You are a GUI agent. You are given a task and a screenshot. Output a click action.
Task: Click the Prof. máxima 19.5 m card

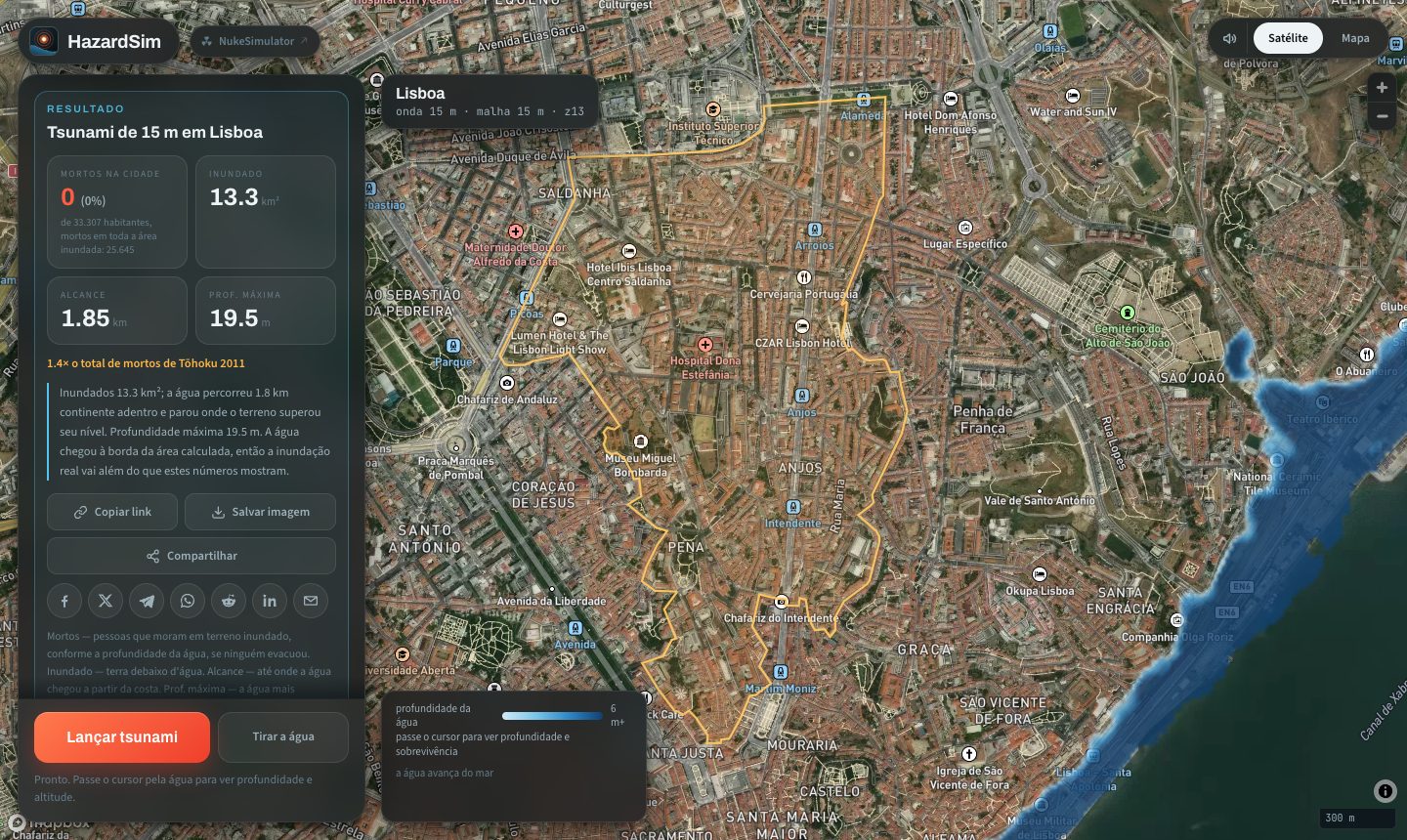click(x=266, y=311)
